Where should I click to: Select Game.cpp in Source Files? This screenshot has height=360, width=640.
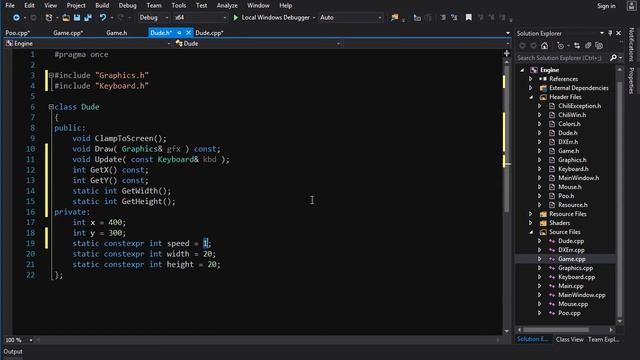(x=572, y=259)
